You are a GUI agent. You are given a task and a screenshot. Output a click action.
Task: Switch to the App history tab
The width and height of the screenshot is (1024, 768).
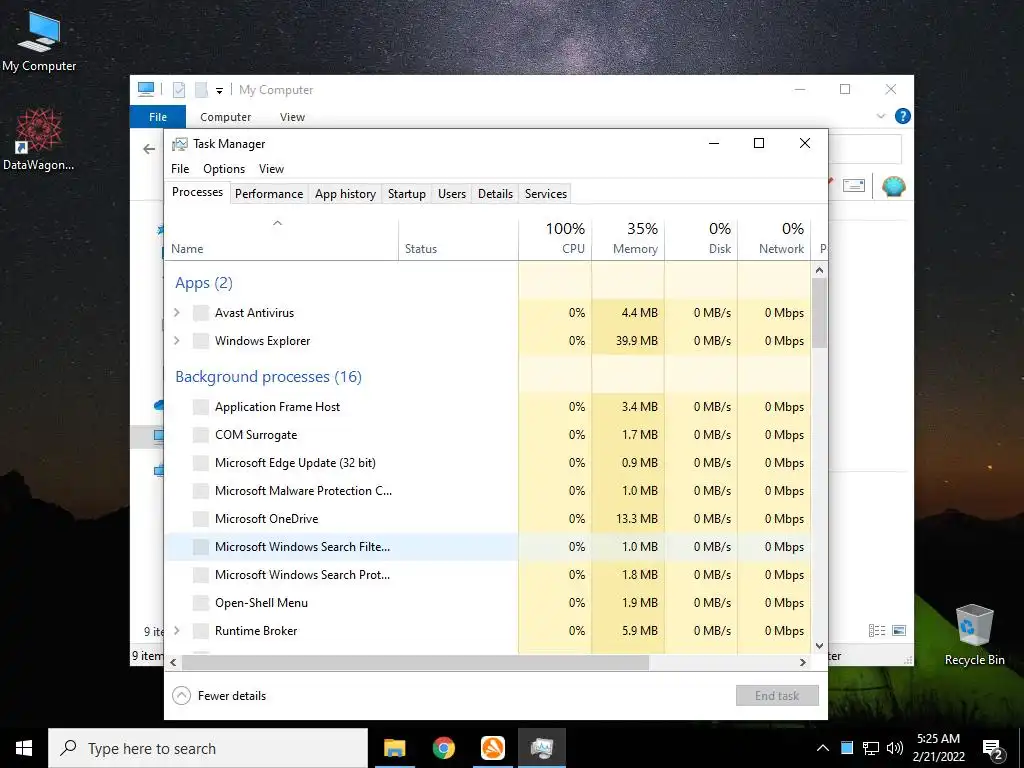[x=345, y=194]
